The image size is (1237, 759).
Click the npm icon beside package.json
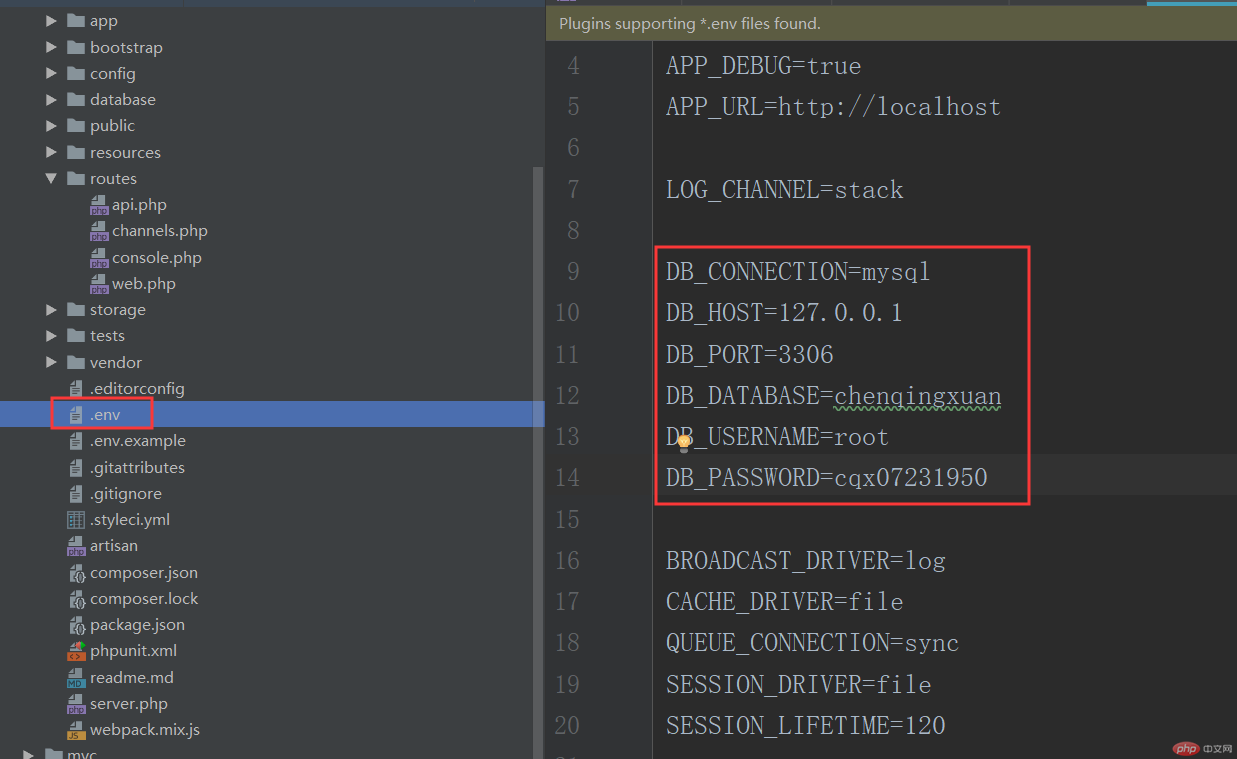(x=76, y=624)
